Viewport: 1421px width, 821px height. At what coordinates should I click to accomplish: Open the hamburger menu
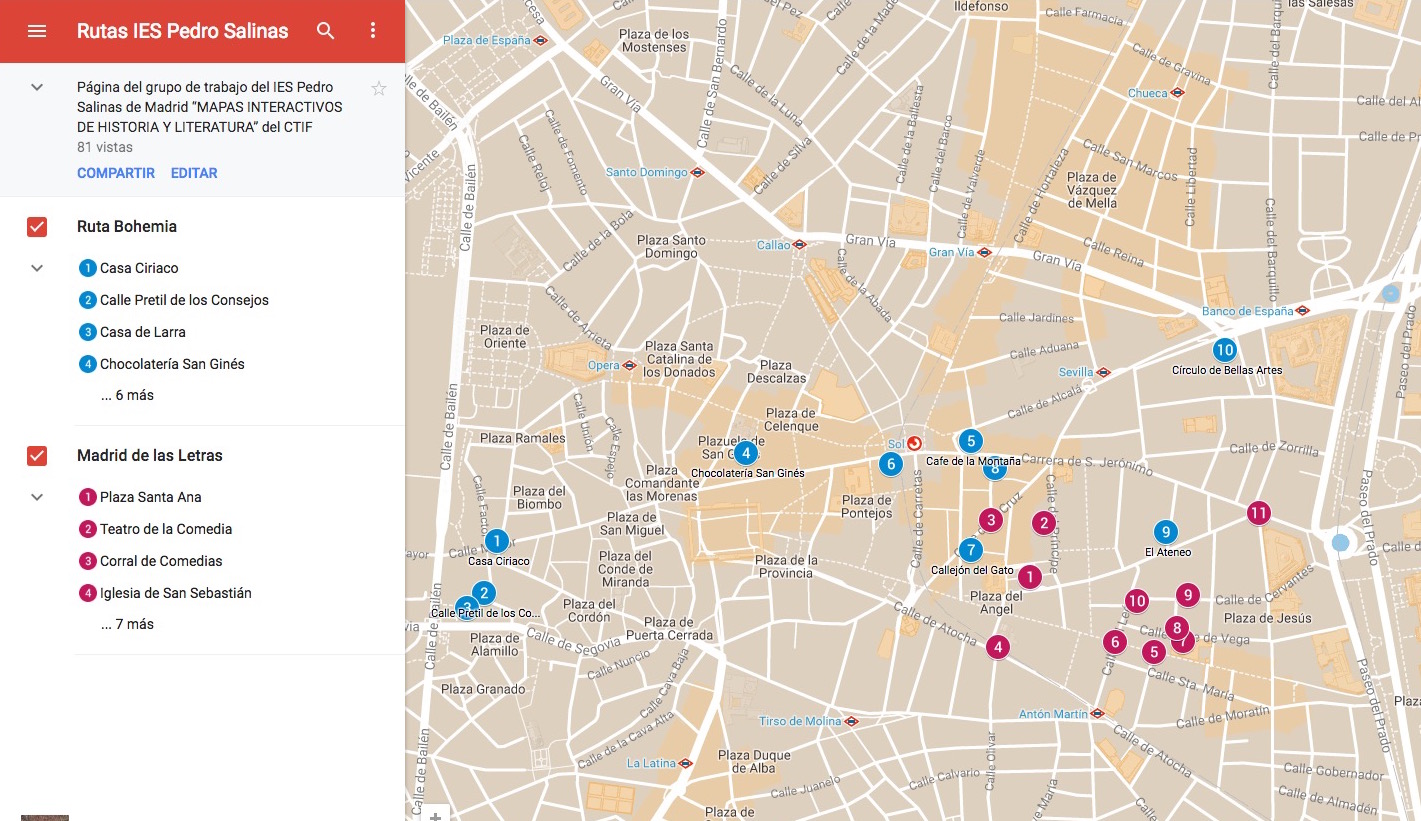tap(37, 31)
